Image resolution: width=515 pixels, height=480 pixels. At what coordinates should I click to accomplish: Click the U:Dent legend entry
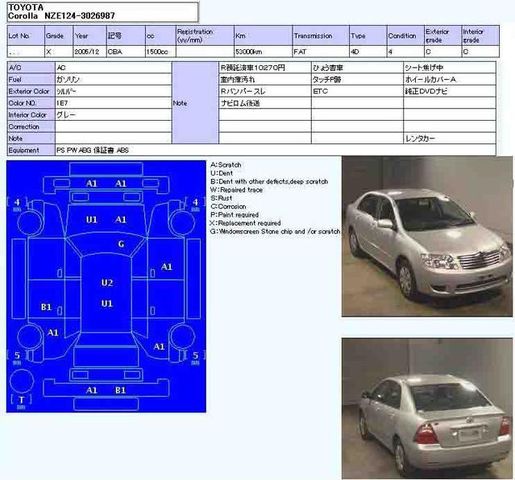coord(222,173)
